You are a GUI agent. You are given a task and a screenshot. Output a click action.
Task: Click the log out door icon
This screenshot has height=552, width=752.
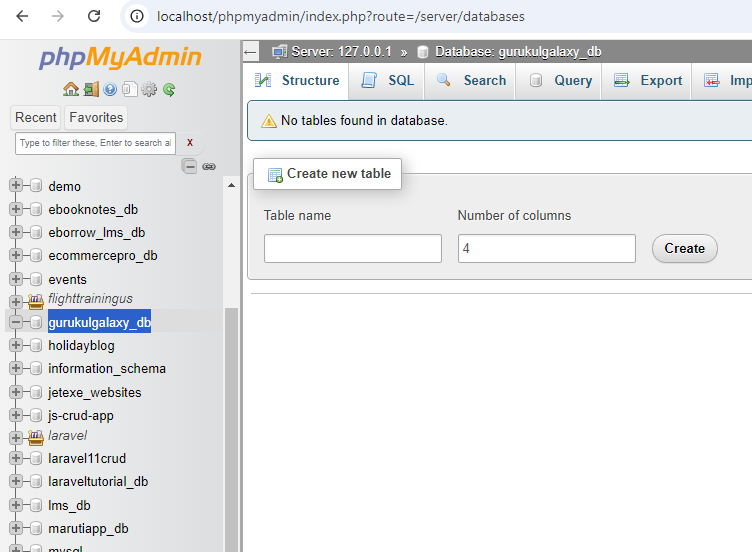(x=91, y=89)
